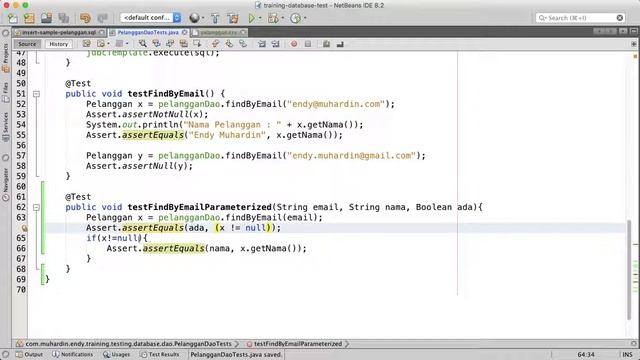640x360 pixels.
Task: Click the Comment lines icon
Action: [326, 44]
